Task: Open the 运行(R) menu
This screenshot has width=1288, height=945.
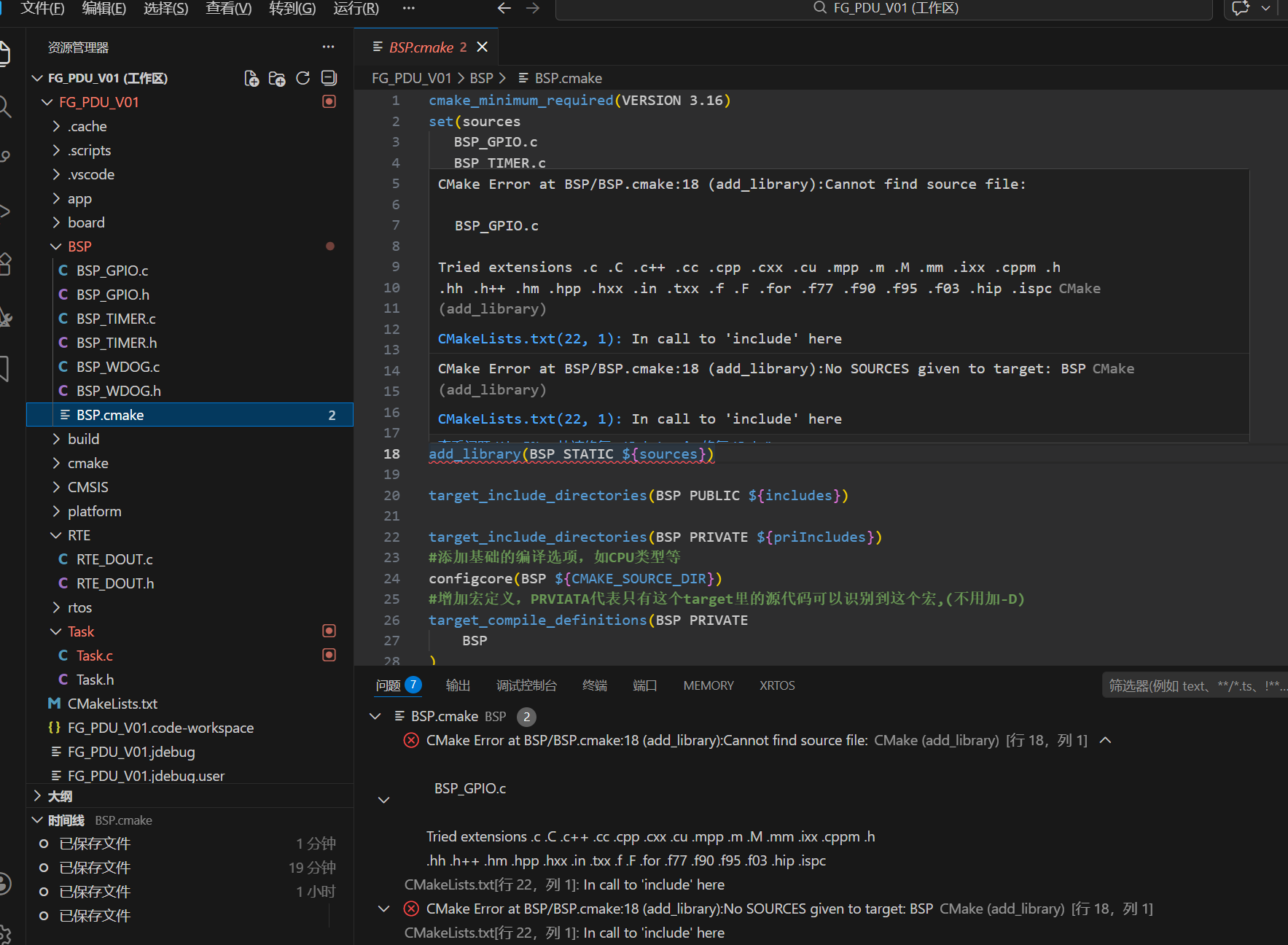Action: (x=356, y=9)
